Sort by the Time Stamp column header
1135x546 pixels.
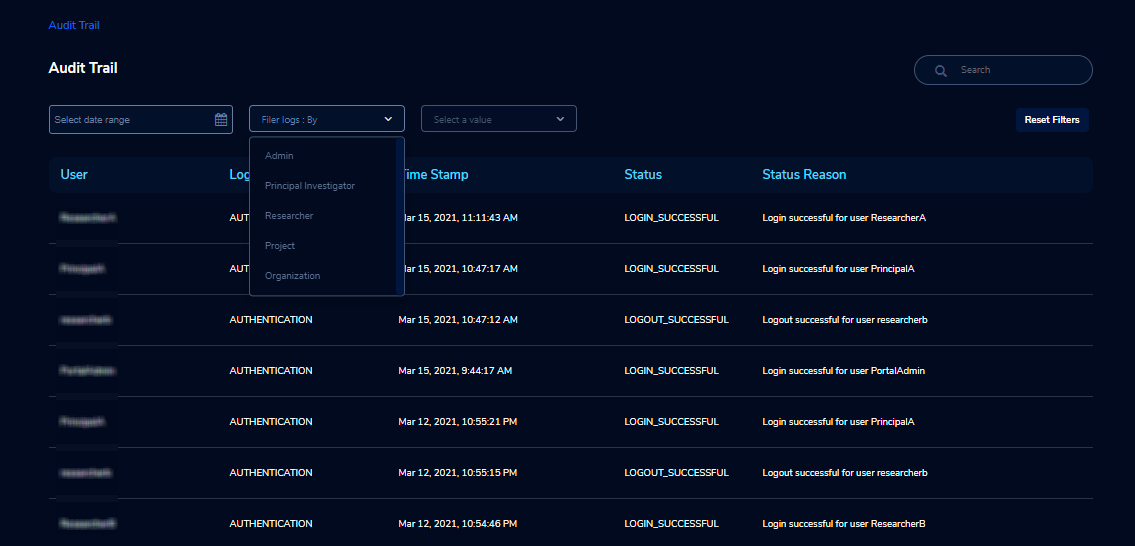tap(434, 175)
